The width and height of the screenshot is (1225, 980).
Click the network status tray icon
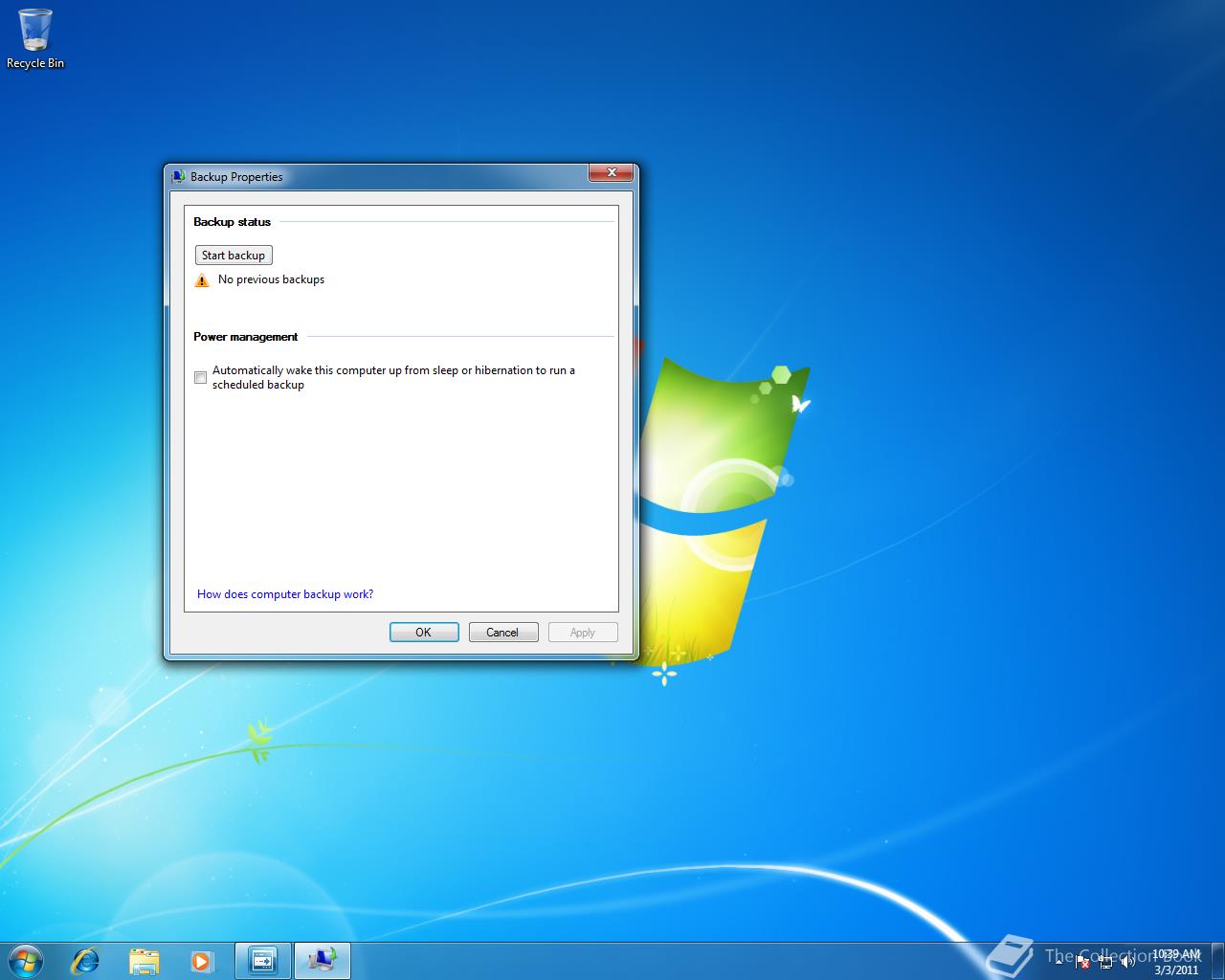(1105, 962)
